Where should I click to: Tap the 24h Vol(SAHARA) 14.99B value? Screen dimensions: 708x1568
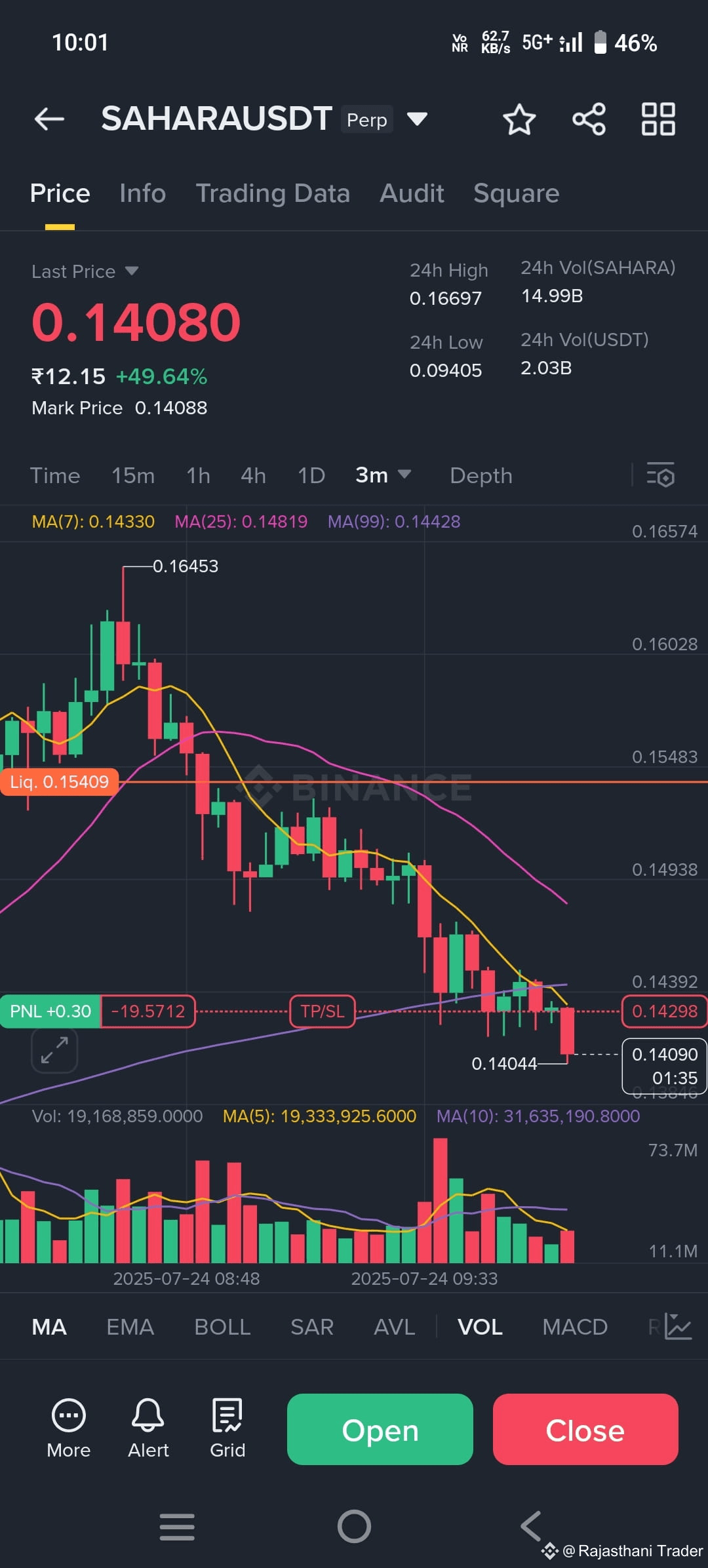tap(552, 296)
